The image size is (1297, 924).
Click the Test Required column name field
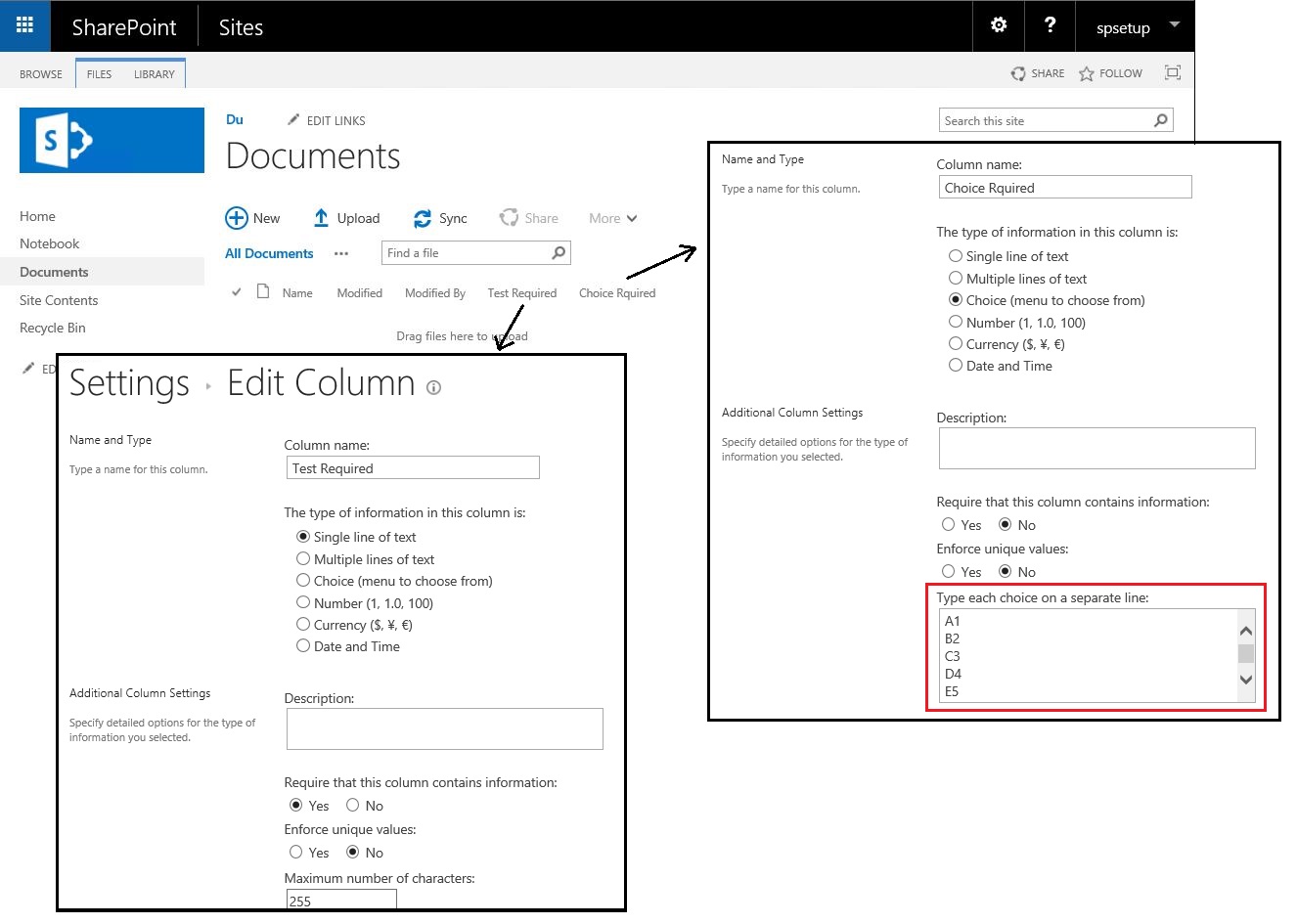pos(413,467)
